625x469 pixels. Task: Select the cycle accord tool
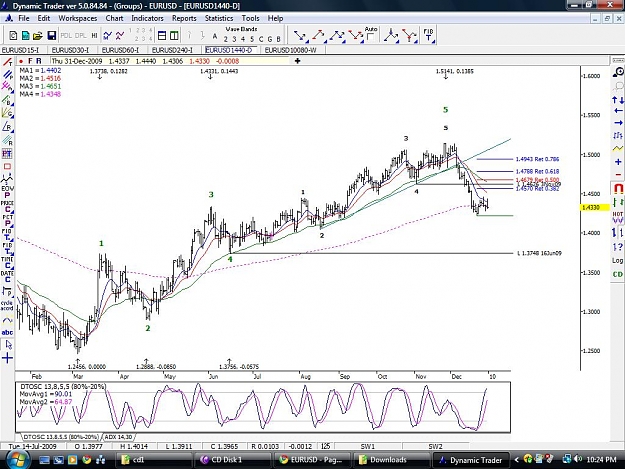[7, 305]
